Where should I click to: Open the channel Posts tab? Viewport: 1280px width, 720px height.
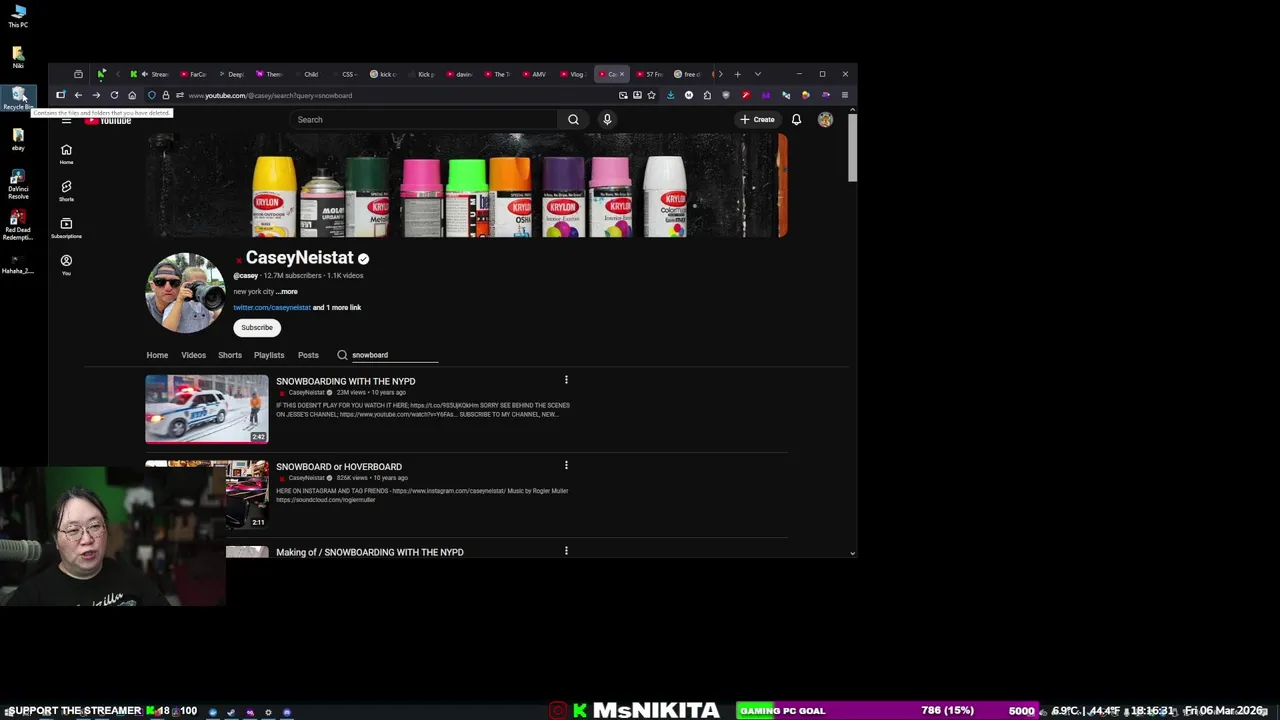pos(308,355)
